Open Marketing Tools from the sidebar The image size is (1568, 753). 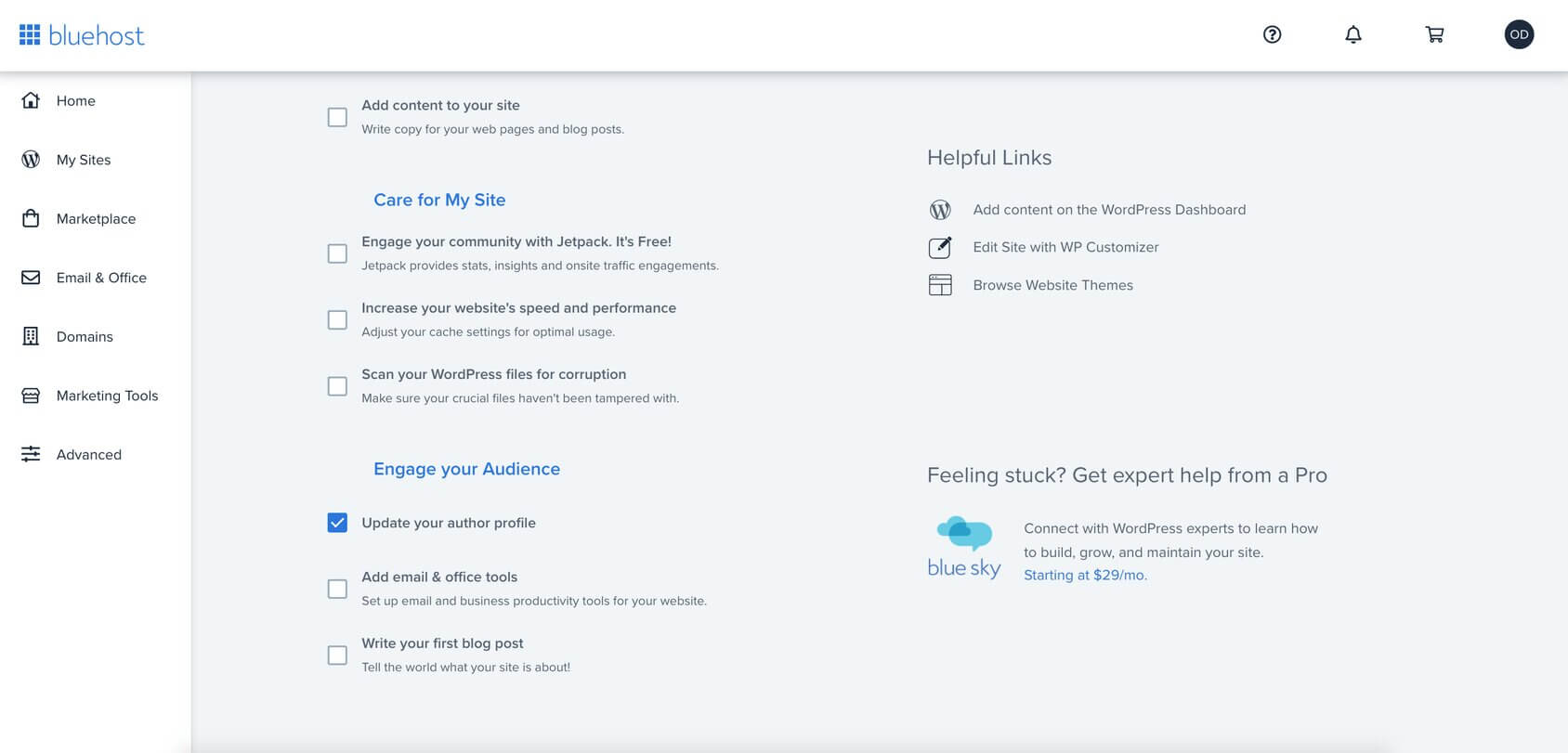pos(107,396)
